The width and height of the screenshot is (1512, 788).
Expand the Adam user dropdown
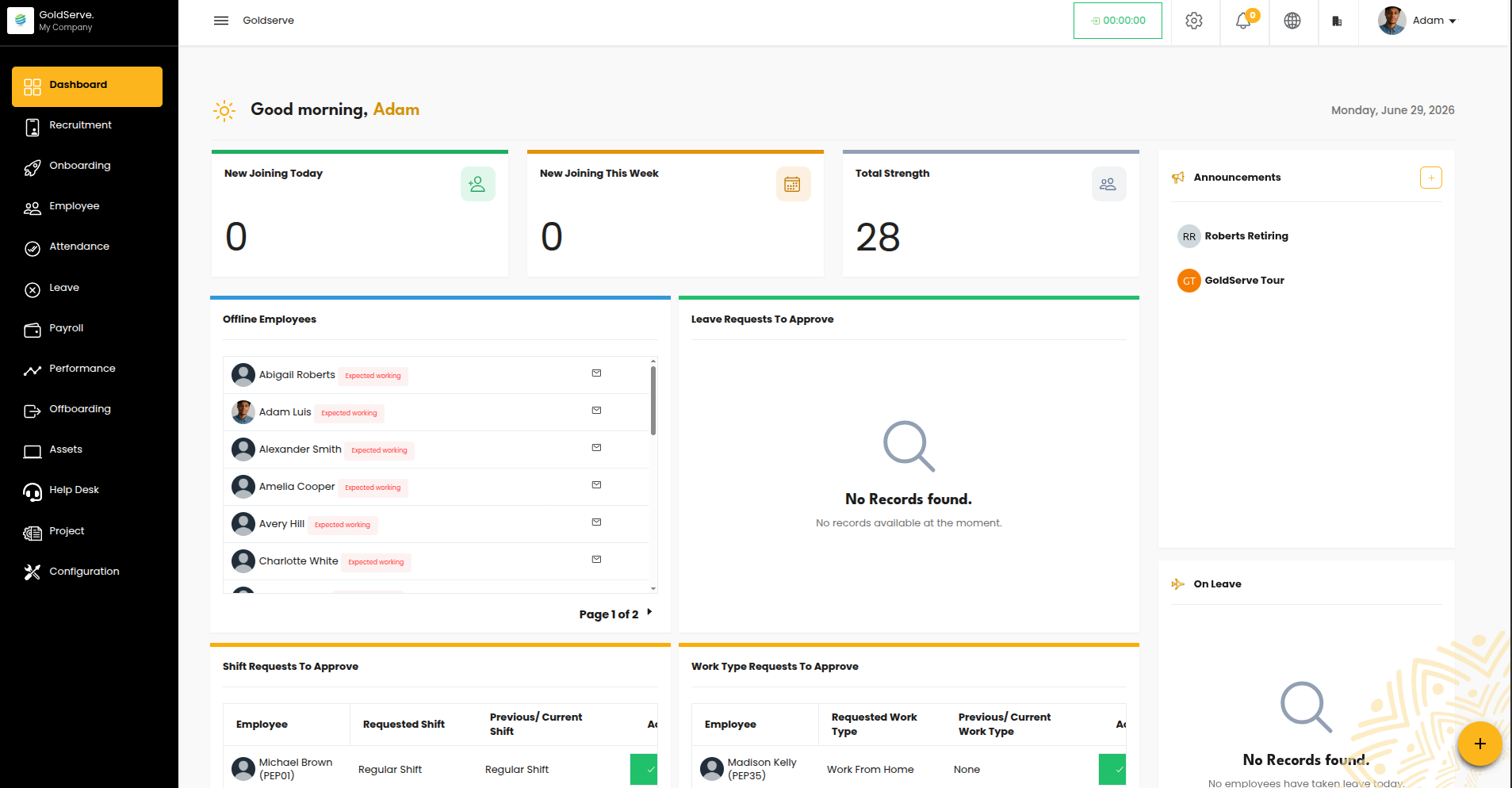click(1435, 21)
